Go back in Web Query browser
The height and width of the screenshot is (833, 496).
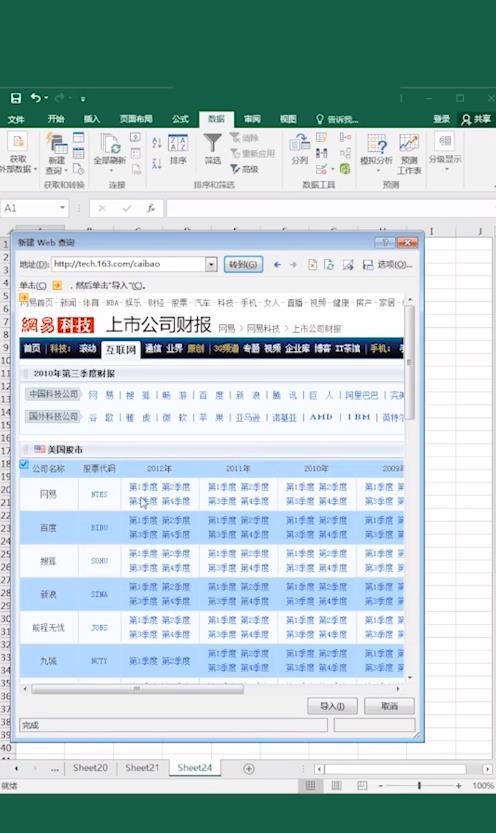point(277,264)
